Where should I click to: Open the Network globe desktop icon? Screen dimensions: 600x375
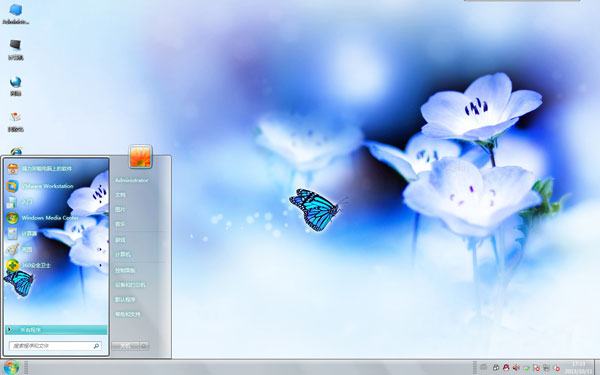pyautogui.click(x=15, y=86)
